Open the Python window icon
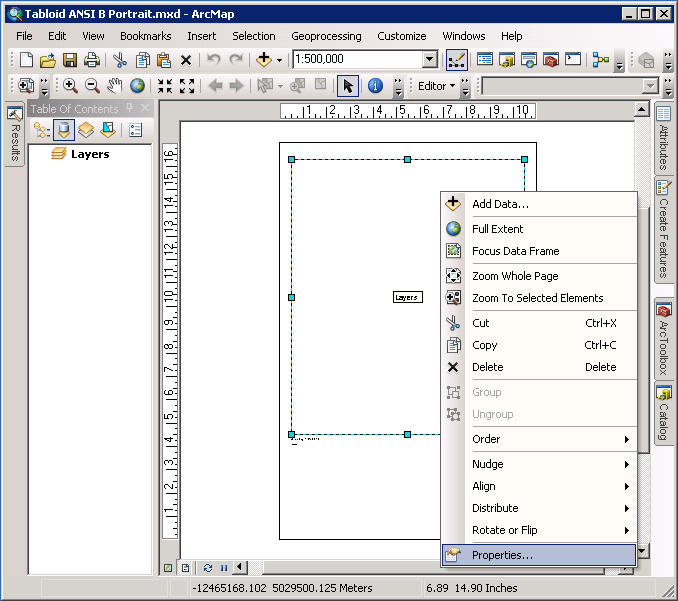 pos(573,60)
